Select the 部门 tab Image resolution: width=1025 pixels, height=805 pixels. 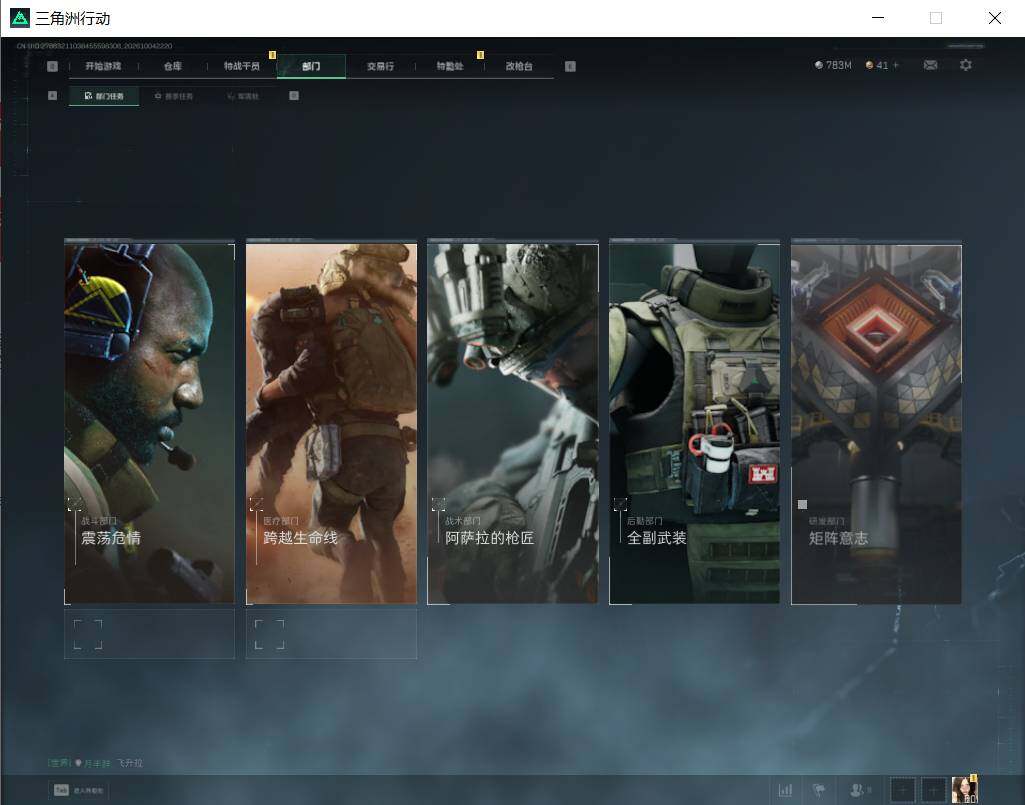tap(311, 66)
